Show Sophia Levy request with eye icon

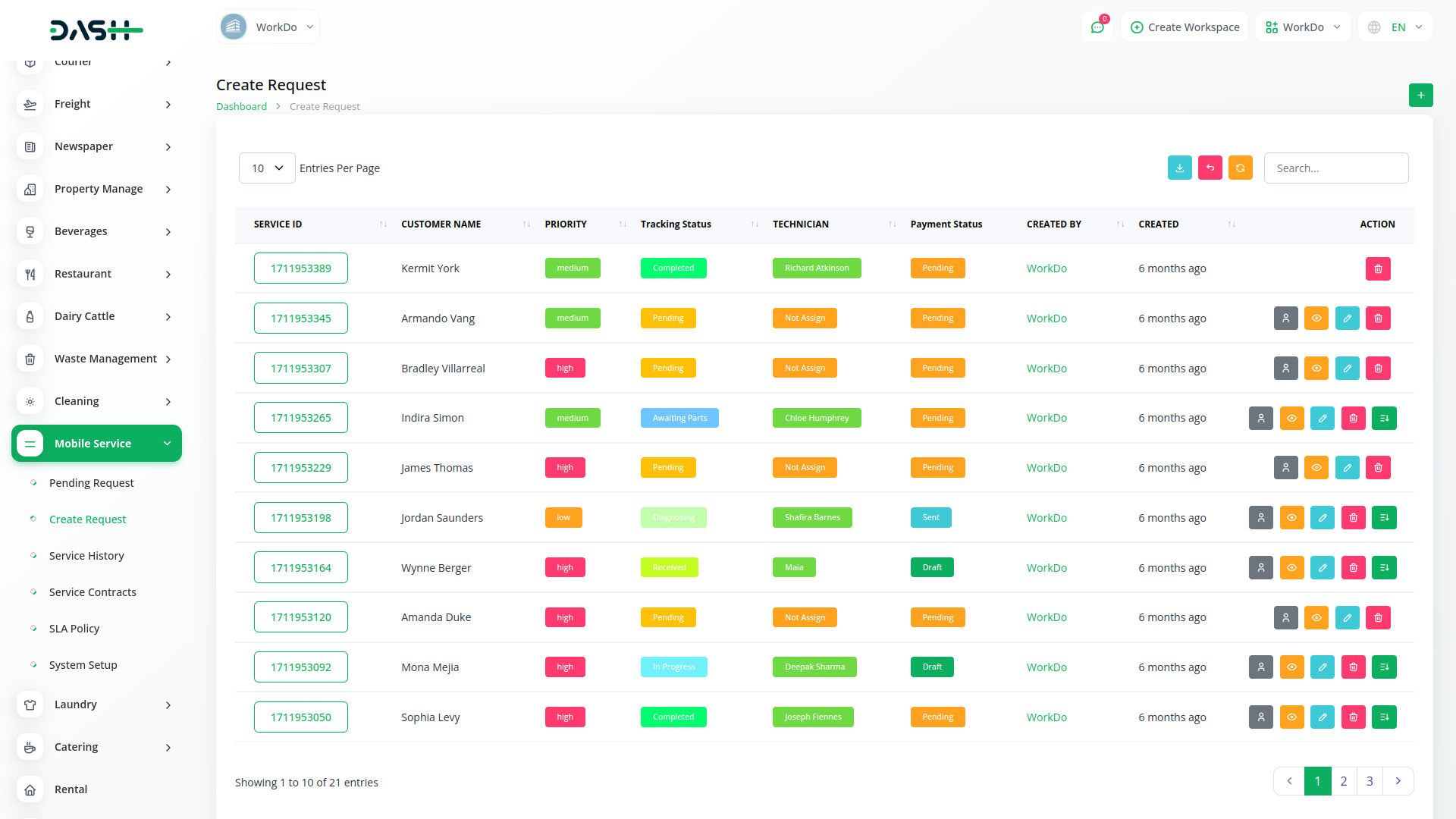pyautogui.click(x=1291, y=717)
